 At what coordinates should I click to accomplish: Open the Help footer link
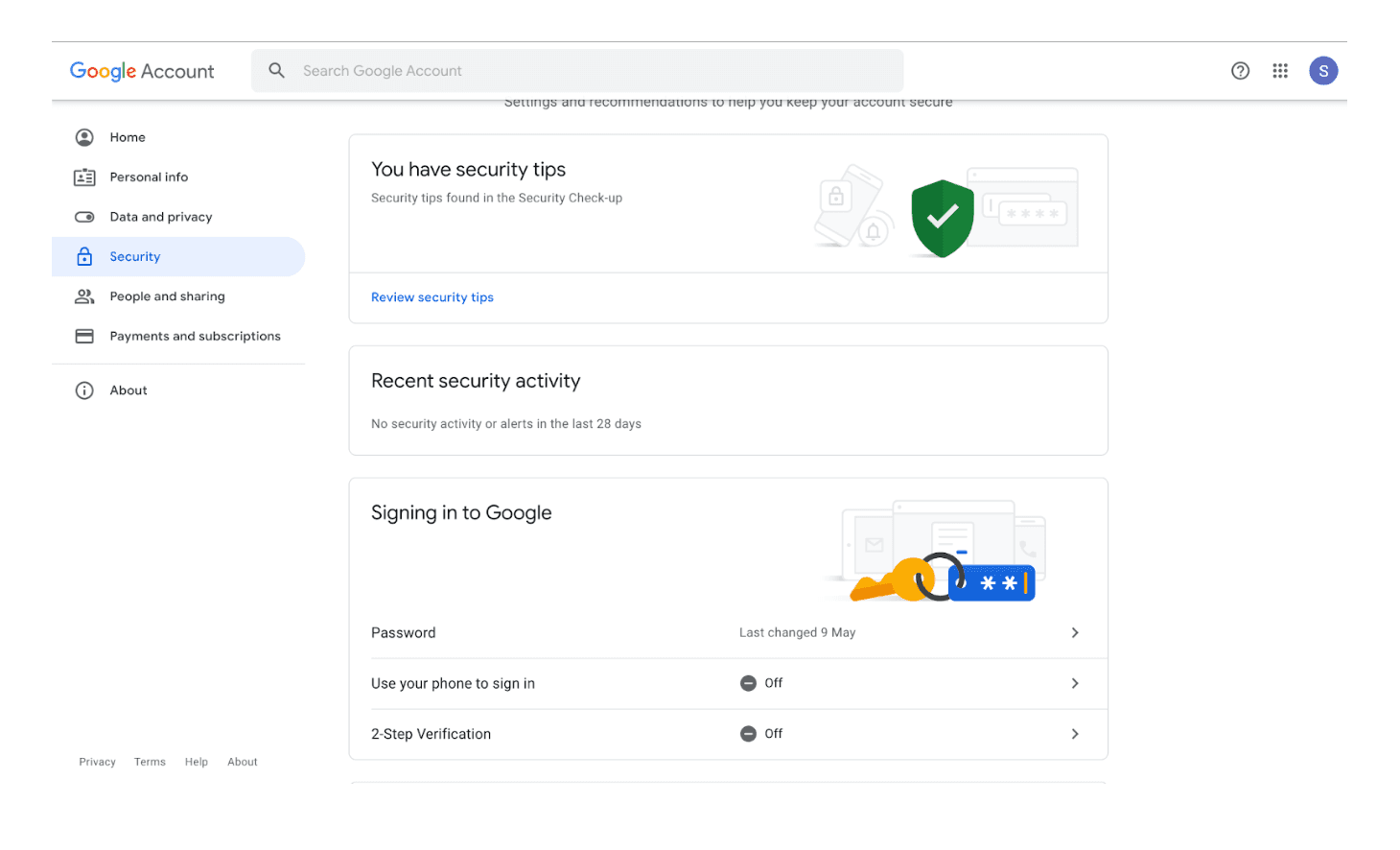[197, 762]
